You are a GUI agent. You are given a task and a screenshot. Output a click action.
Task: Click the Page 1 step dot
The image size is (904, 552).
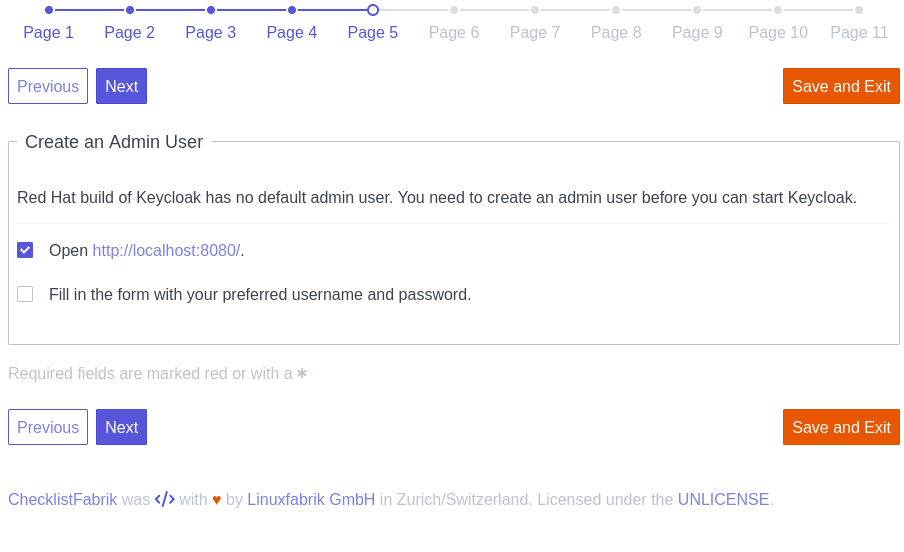tap(49, 10)
